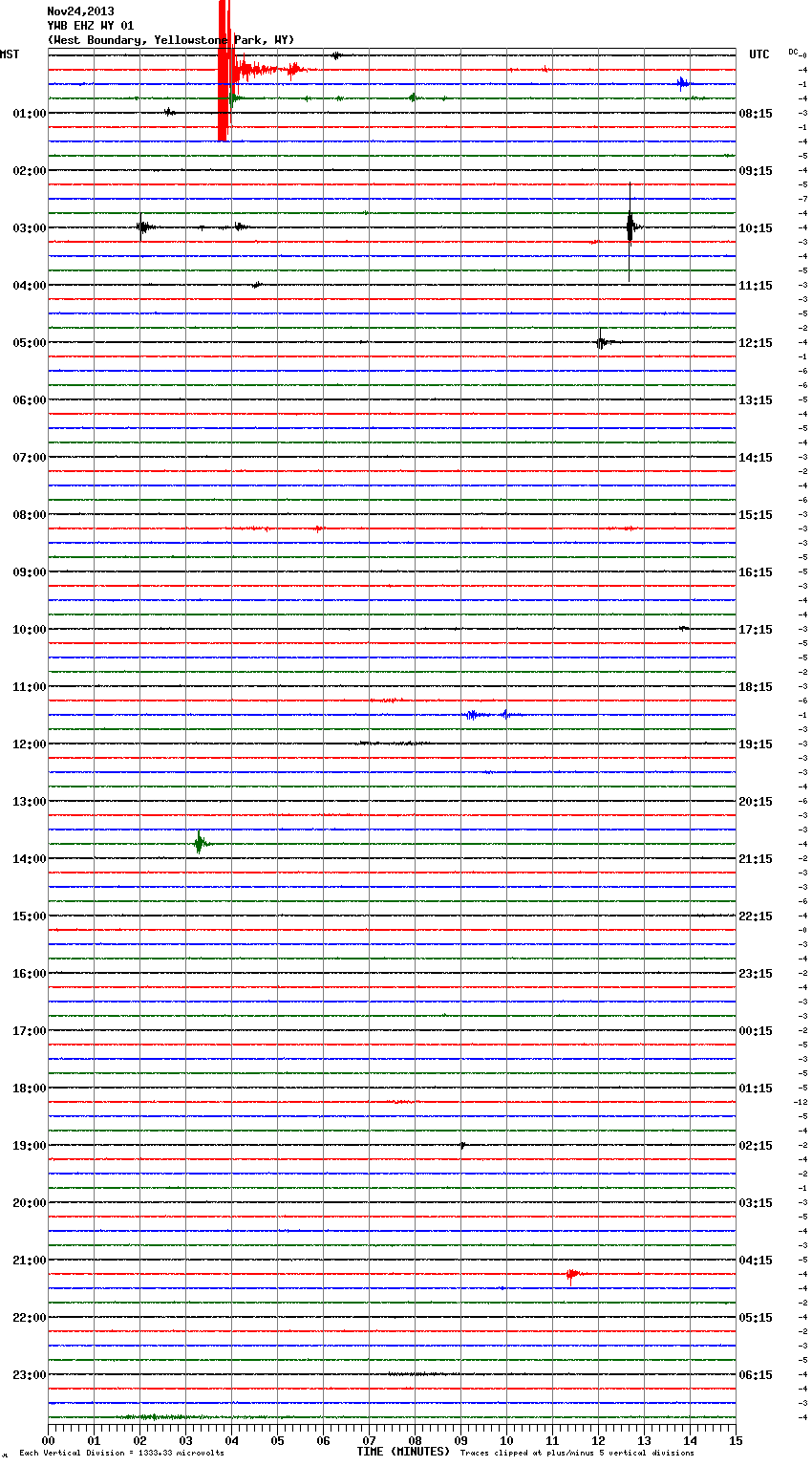Click the x-axis tick label 12
This screenshot has height=1466, width=812.
[598, 1440]
